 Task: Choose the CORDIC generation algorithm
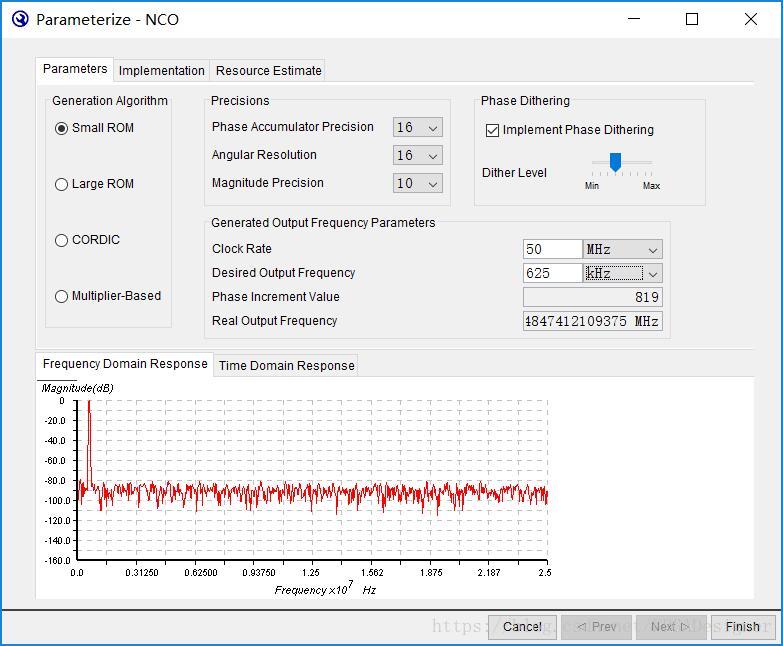click(61, 240)
